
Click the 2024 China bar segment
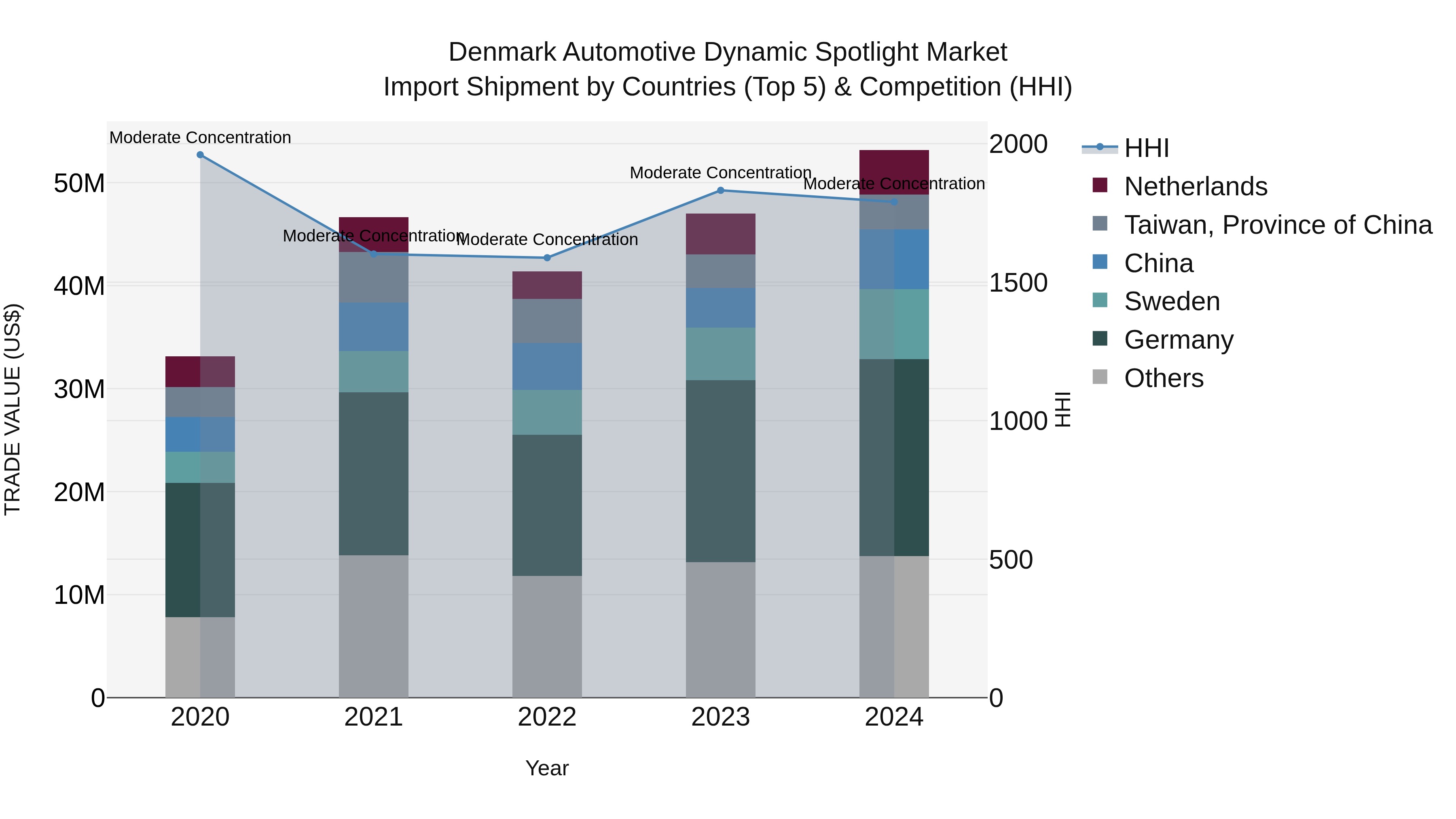coord(894,259)
